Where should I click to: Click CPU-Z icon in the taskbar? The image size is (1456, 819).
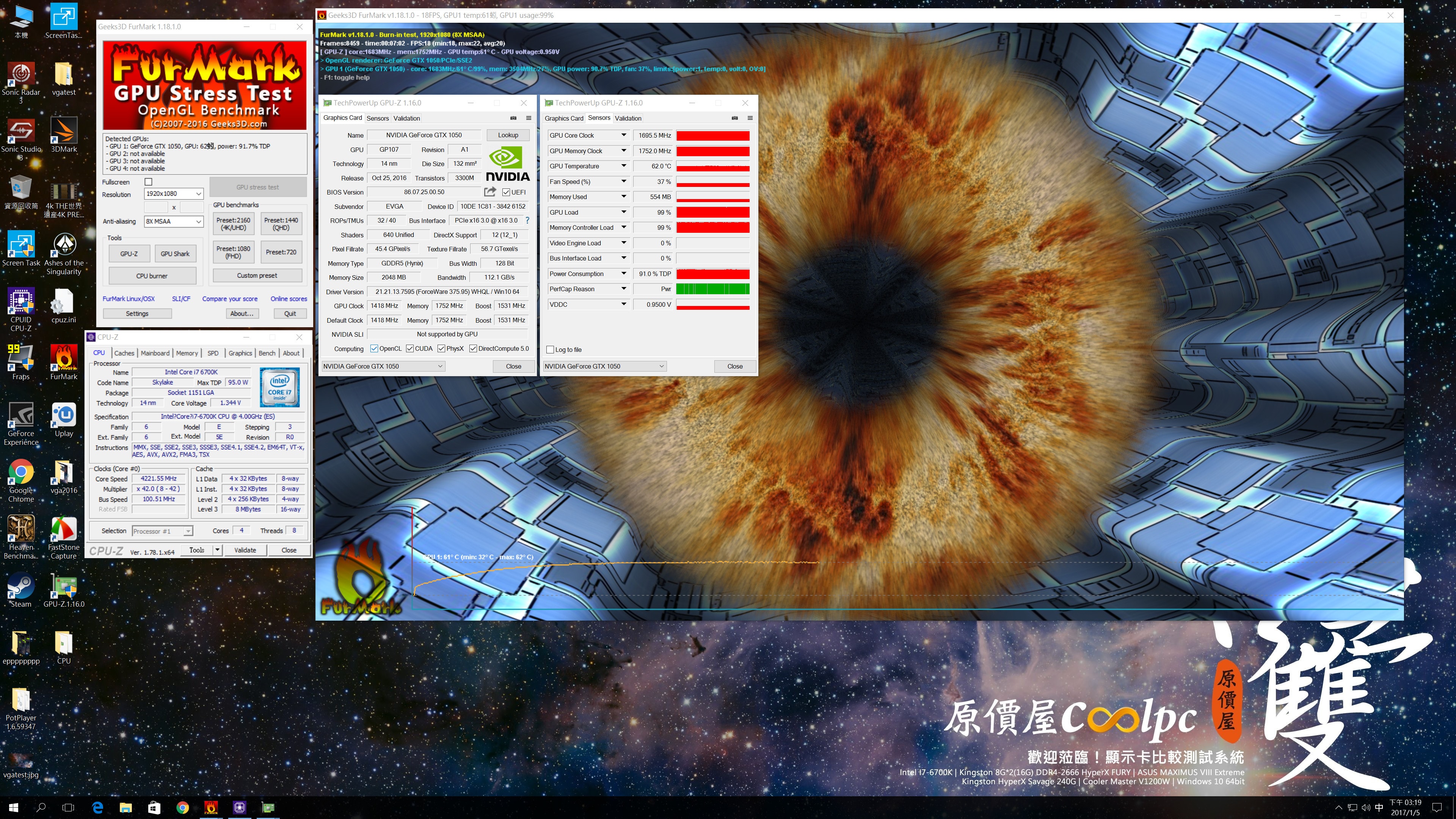[239, 808]
